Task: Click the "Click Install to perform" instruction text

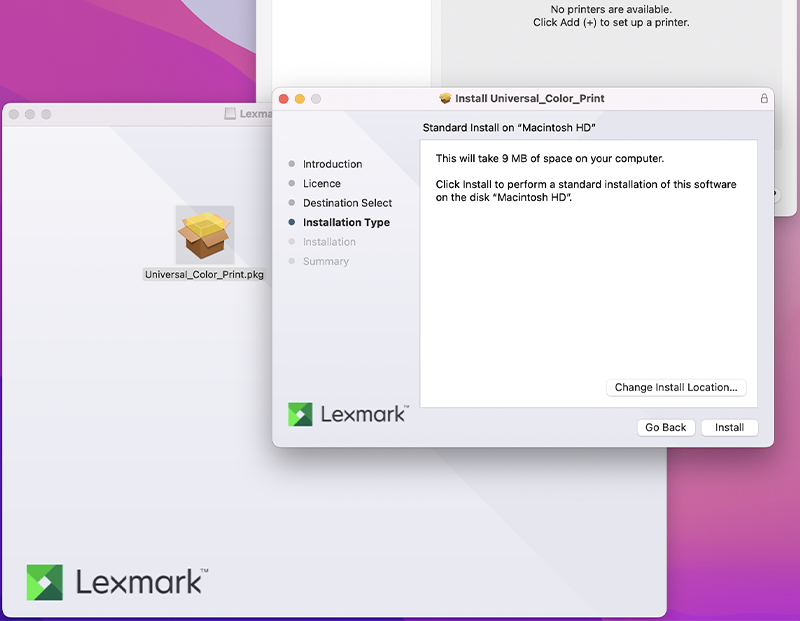Action: [x=586, y=191]
